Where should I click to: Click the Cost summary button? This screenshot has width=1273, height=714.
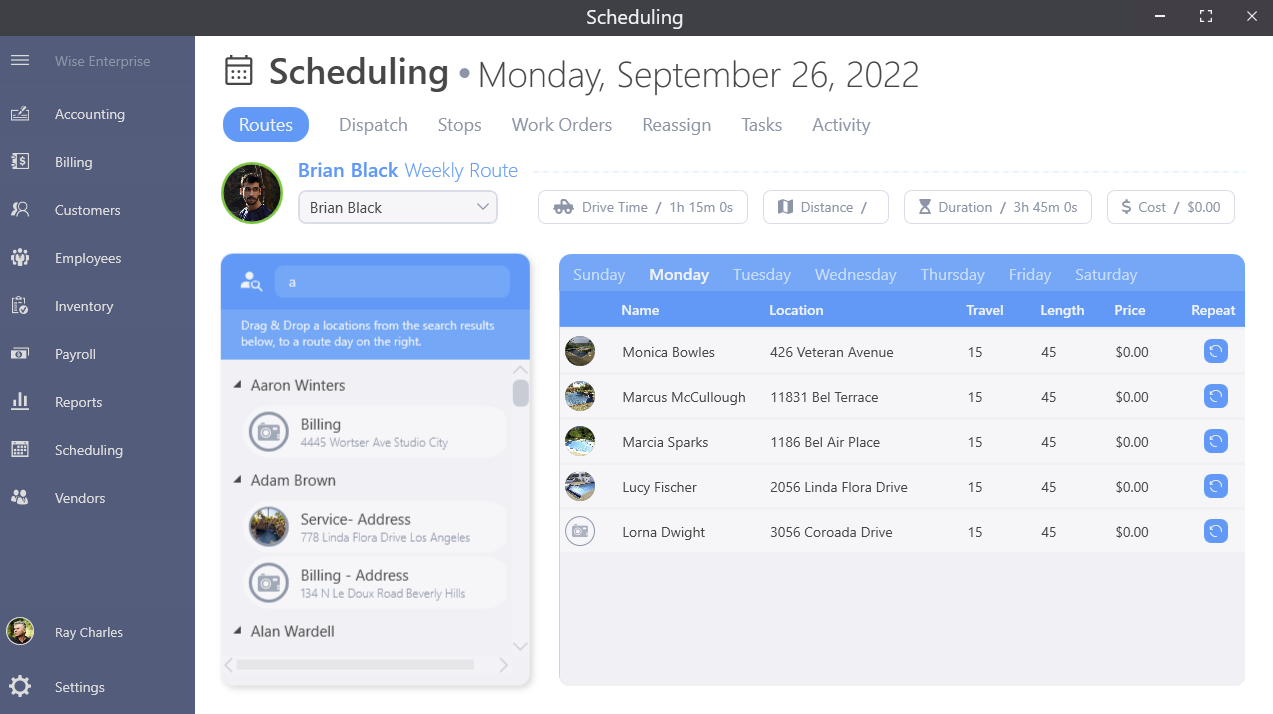1170,207
